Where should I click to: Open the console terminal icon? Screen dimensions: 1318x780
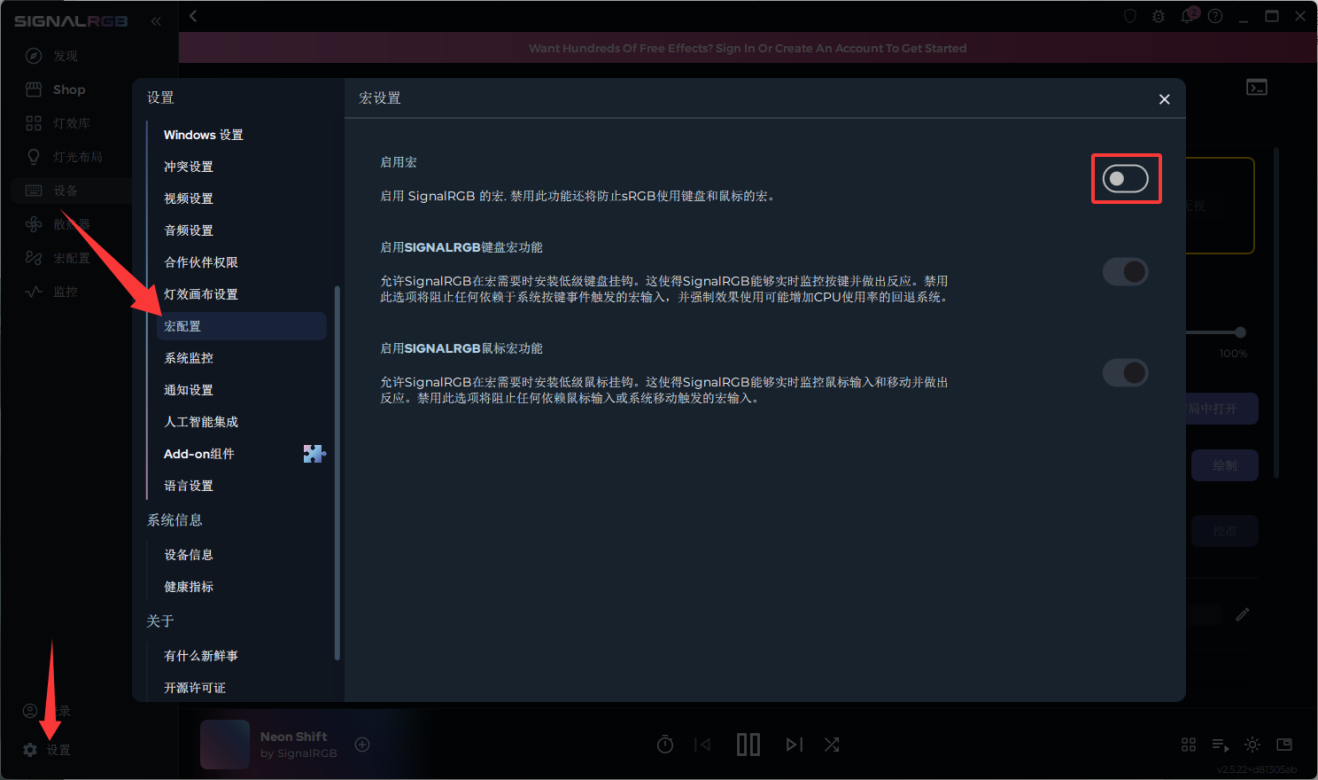coord(1257,88)
